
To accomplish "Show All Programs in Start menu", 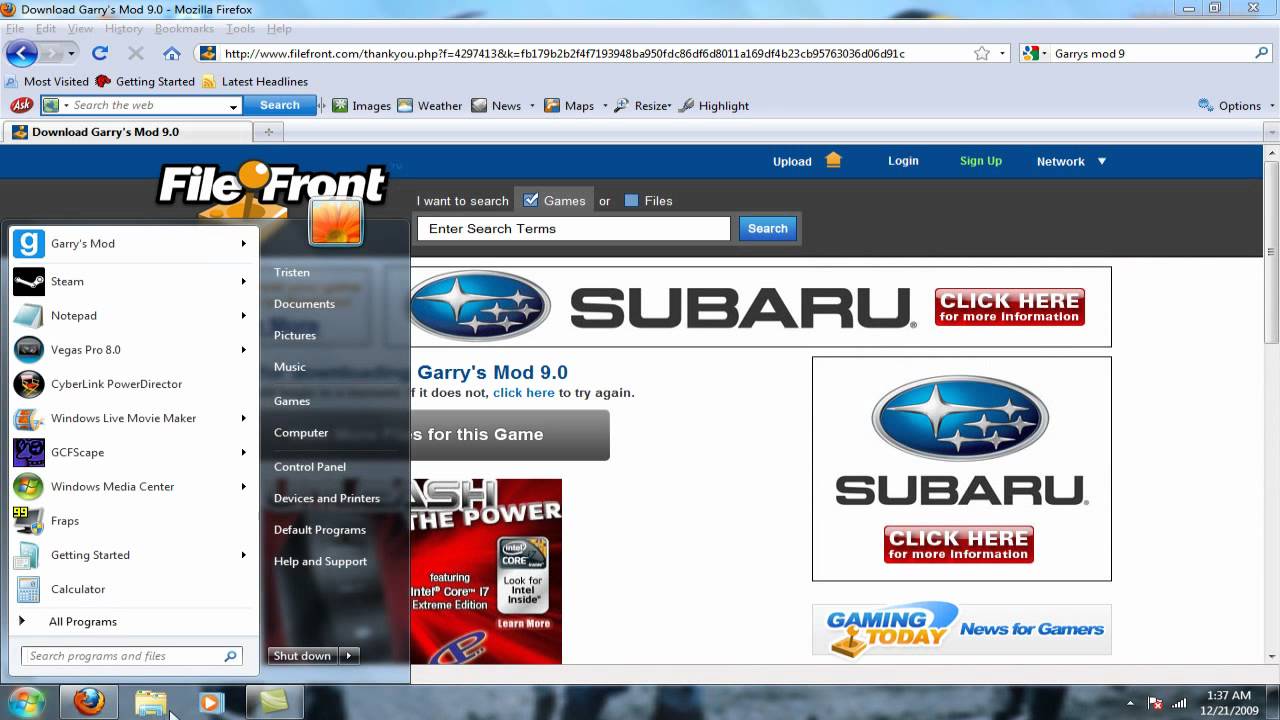I will [83, 622].
